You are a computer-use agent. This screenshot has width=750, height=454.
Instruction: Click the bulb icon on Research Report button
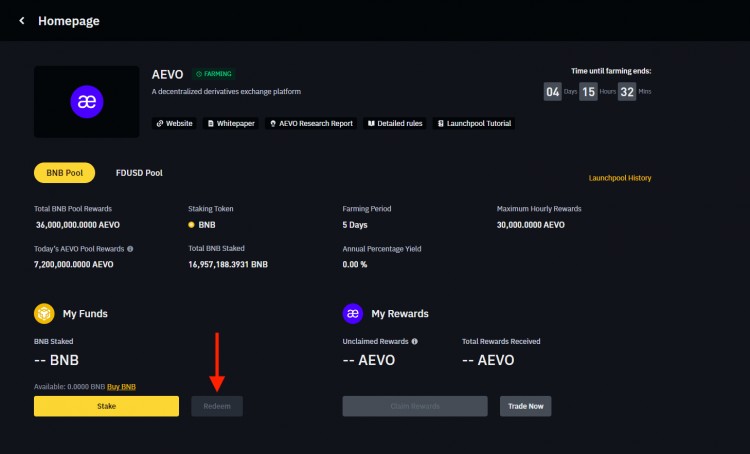click(273, 123)
